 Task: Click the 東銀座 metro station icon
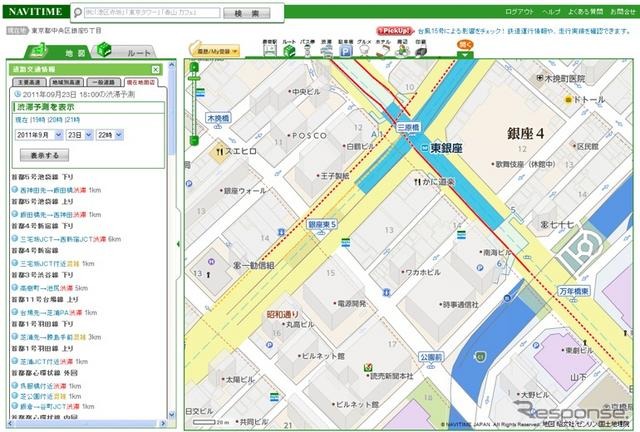coord(425,148)
